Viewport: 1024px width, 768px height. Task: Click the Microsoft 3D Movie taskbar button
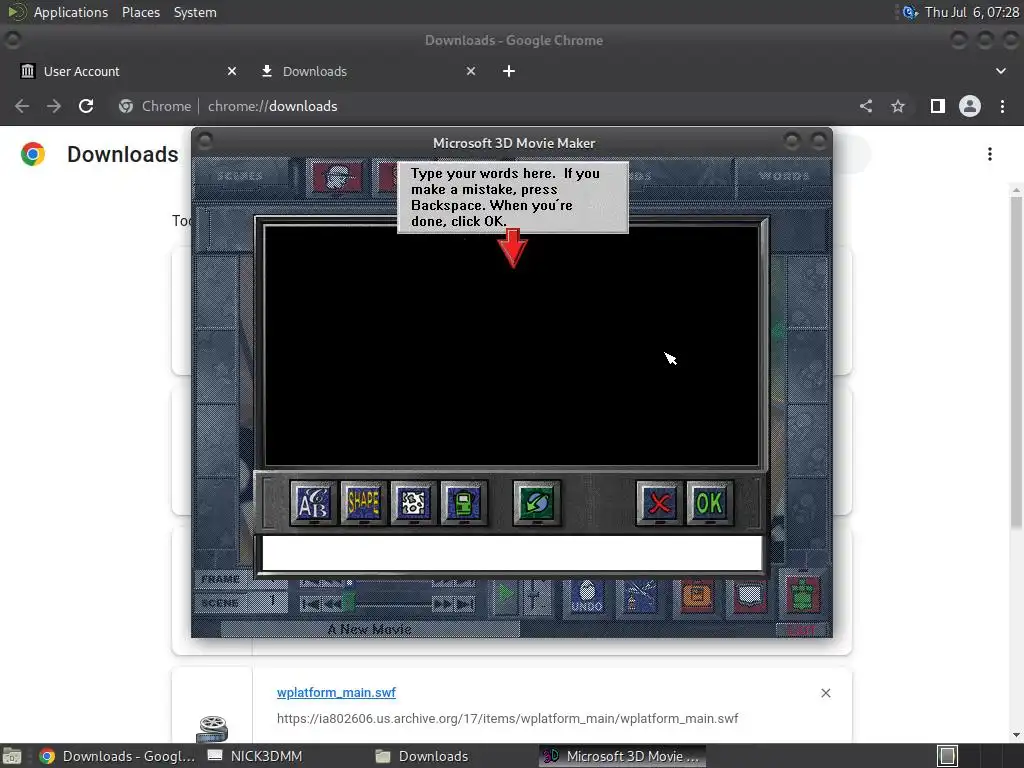point(622,756)
